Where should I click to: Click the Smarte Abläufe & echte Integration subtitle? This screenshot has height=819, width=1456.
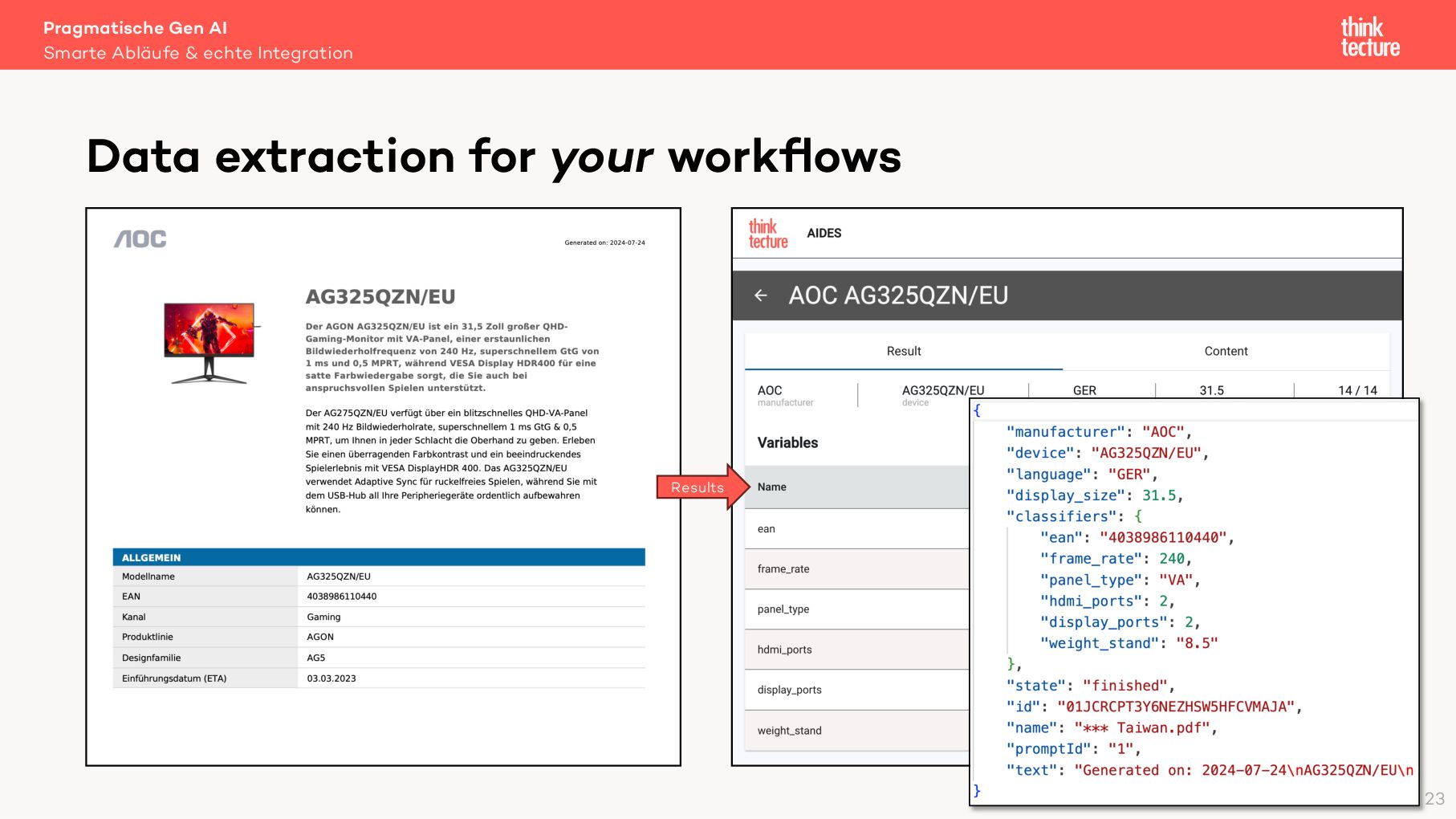198,53
